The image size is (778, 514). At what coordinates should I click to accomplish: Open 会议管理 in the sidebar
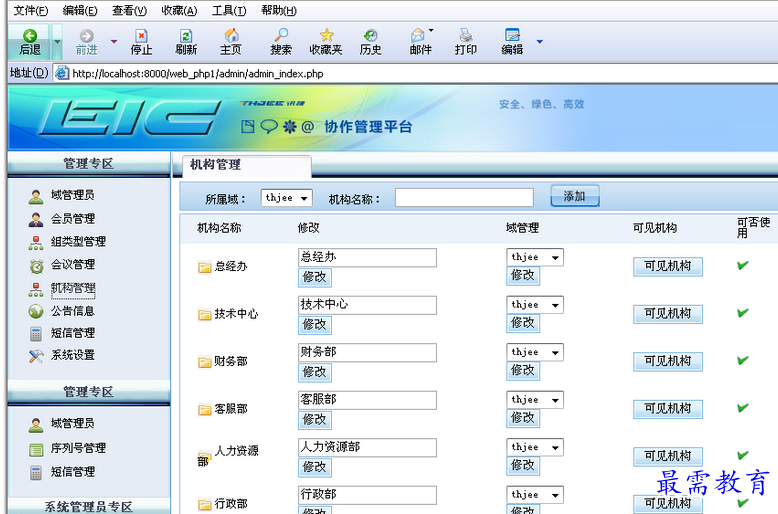click(73, 265)
